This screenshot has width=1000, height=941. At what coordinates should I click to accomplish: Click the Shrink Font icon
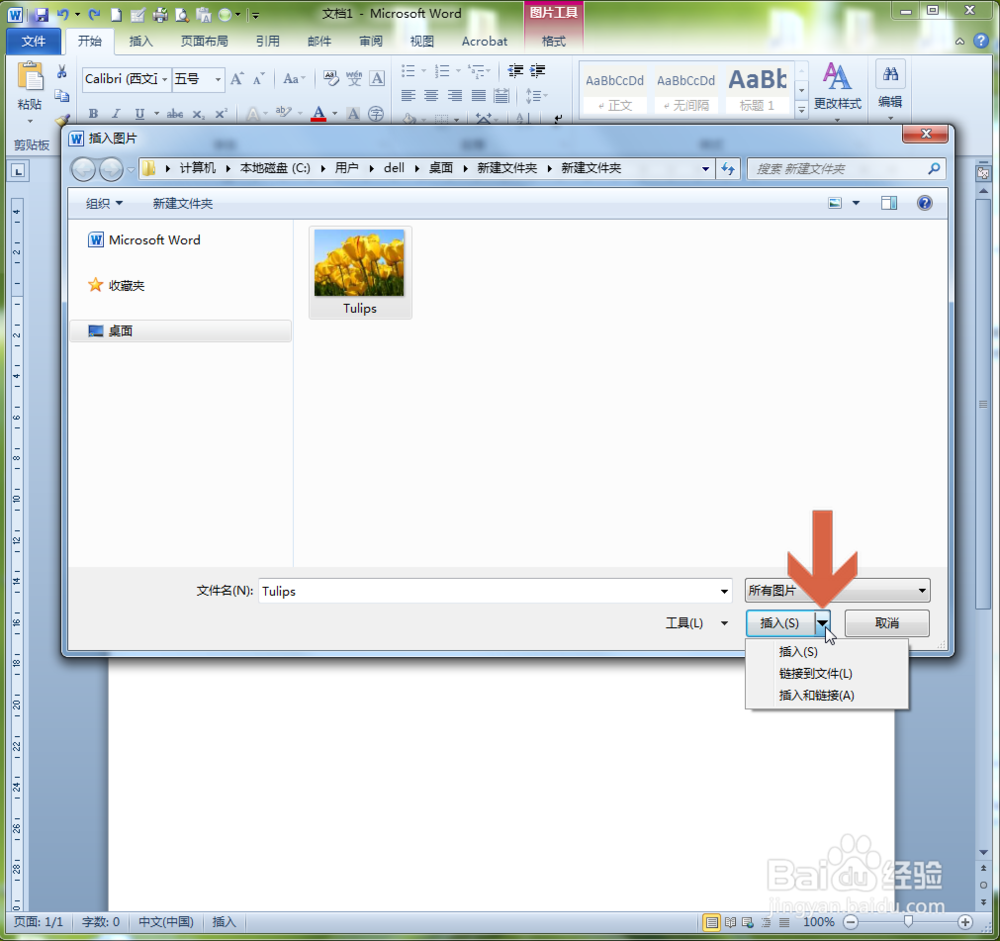258,78
